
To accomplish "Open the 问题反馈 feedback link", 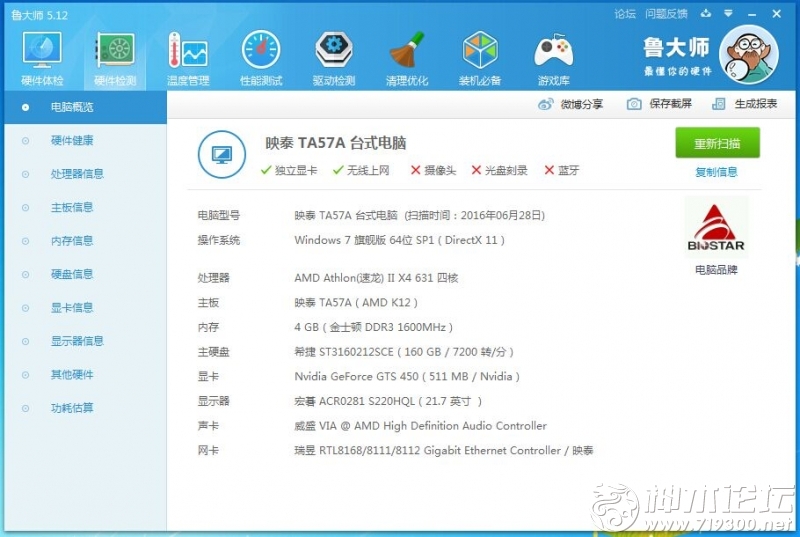I will pyautogui.click(x=666, y=14).
